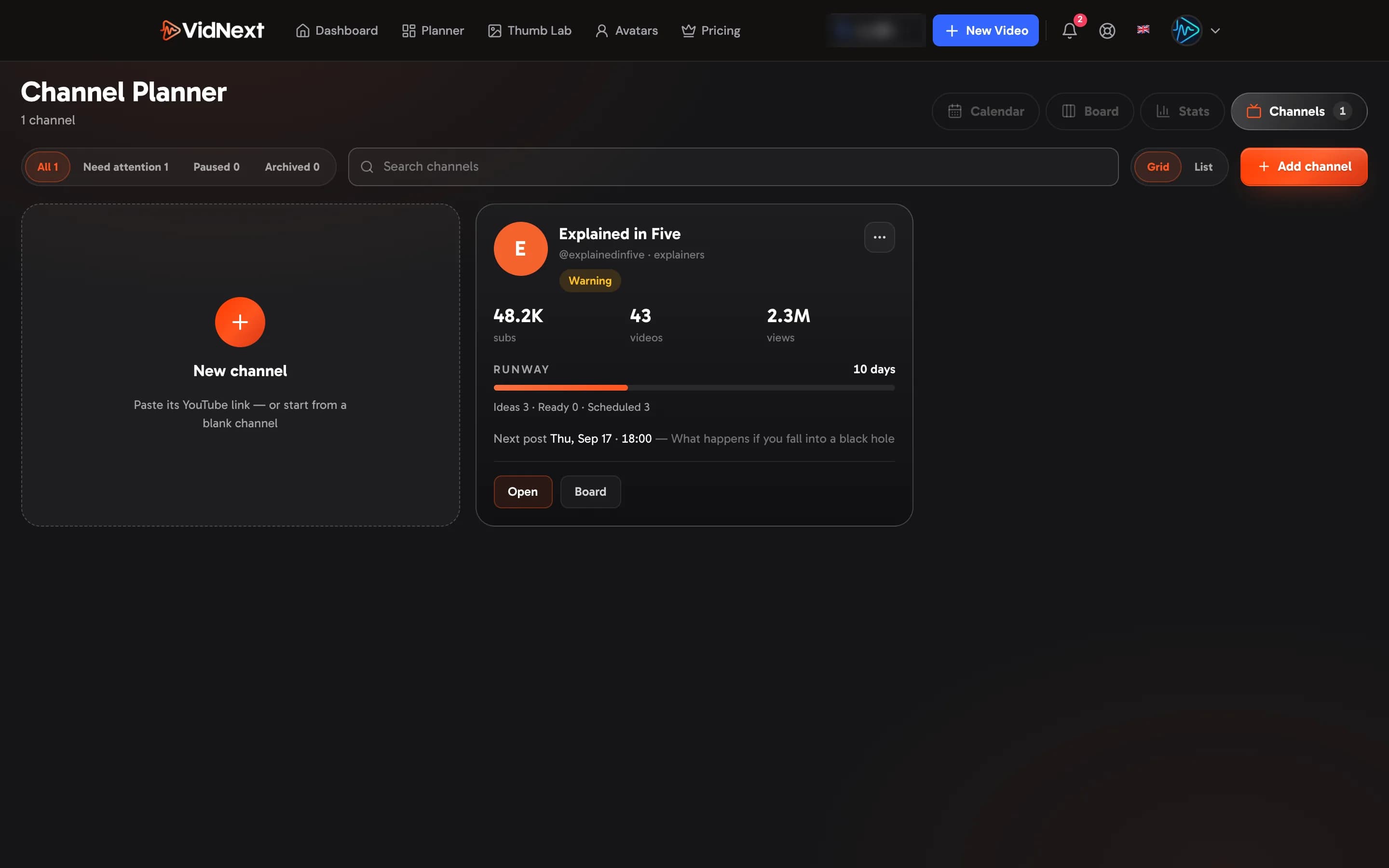Click the E avatar of Explained in Five
This screenshot has width=1389, height=868.
coord(520,248)
